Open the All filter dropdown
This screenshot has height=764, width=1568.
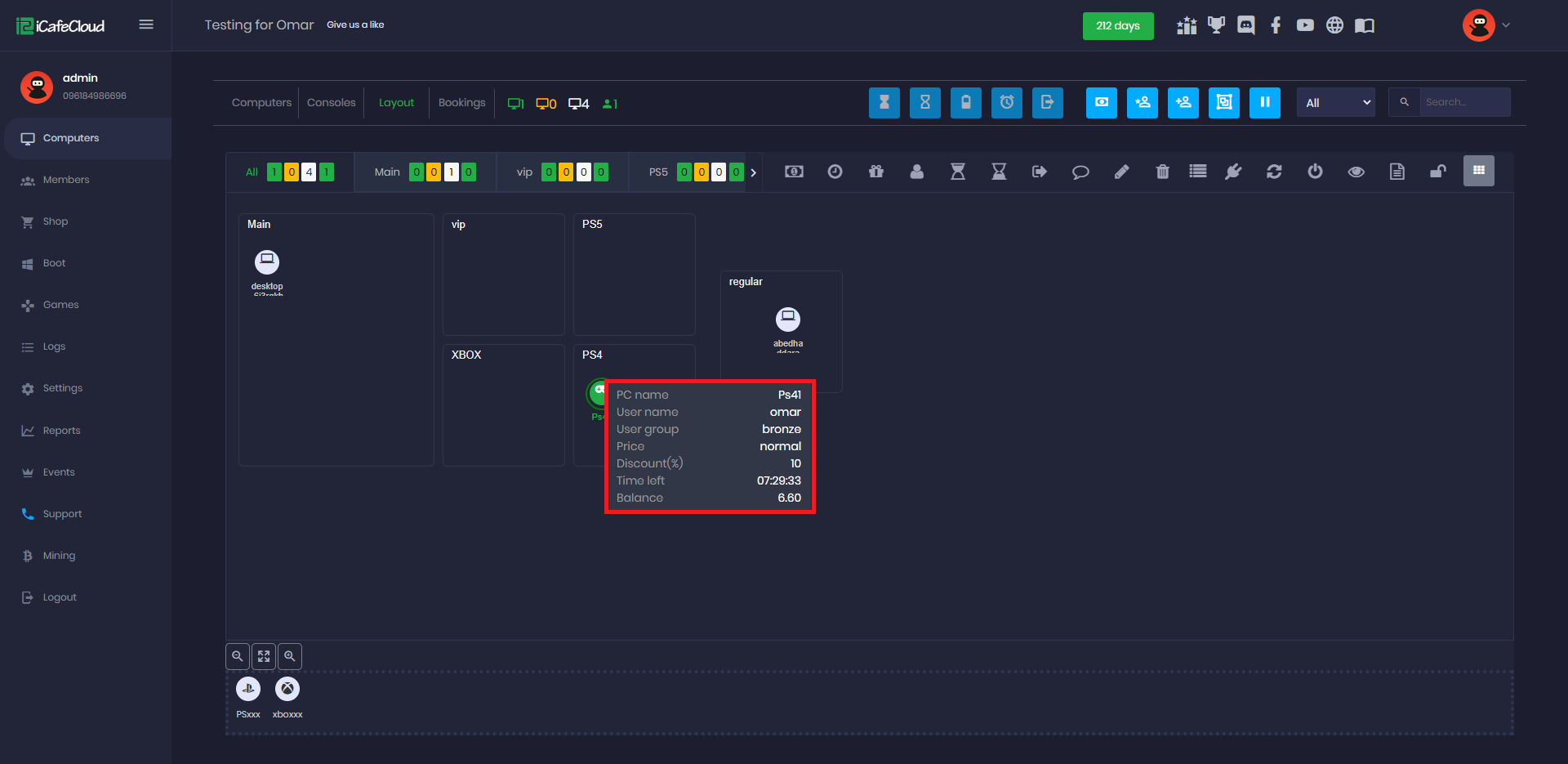(1335, 103)
